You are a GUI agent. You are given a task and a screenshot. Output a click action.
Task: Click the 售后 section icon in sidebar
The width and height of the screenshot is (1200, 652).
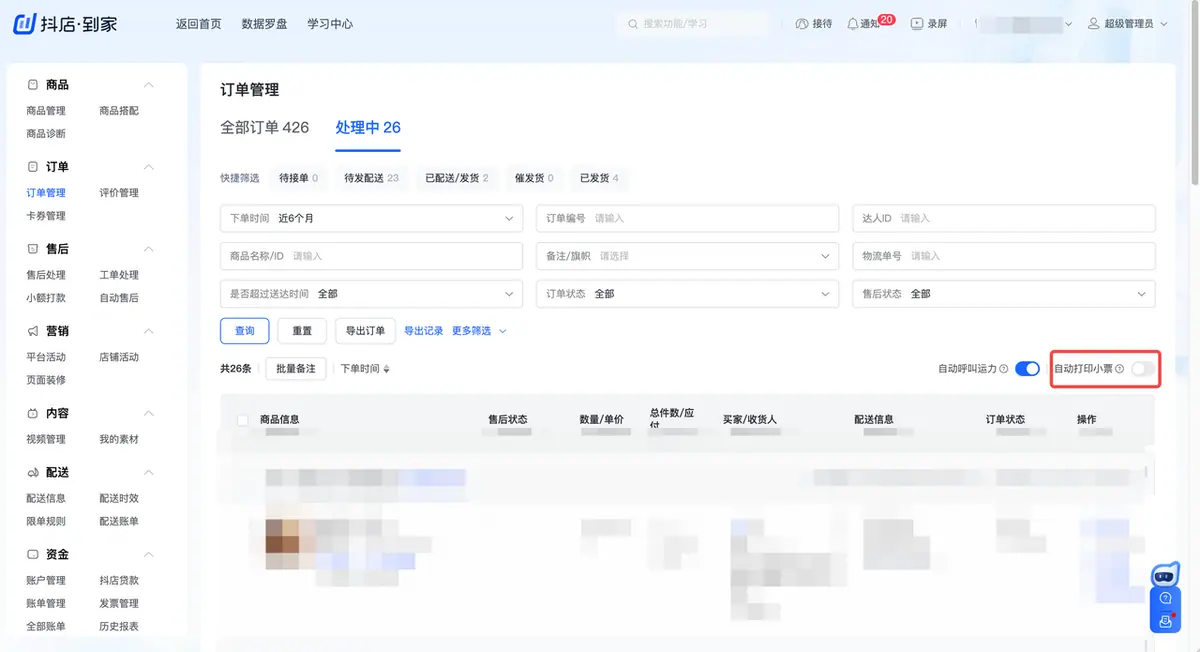coord(33,249)
